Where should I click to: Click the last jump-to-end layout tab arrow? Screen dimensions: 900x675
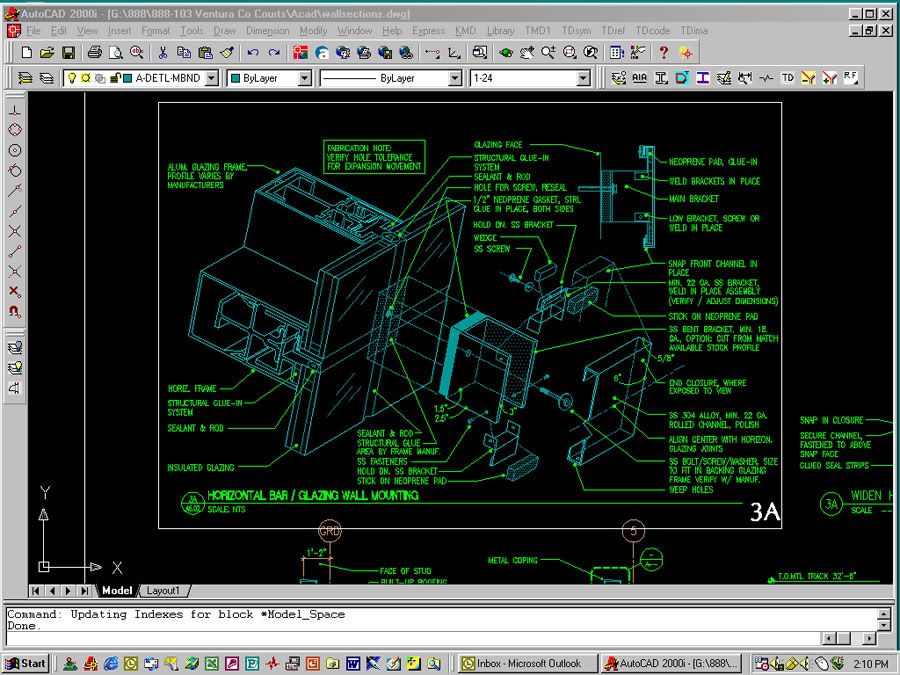click(84, 591)
